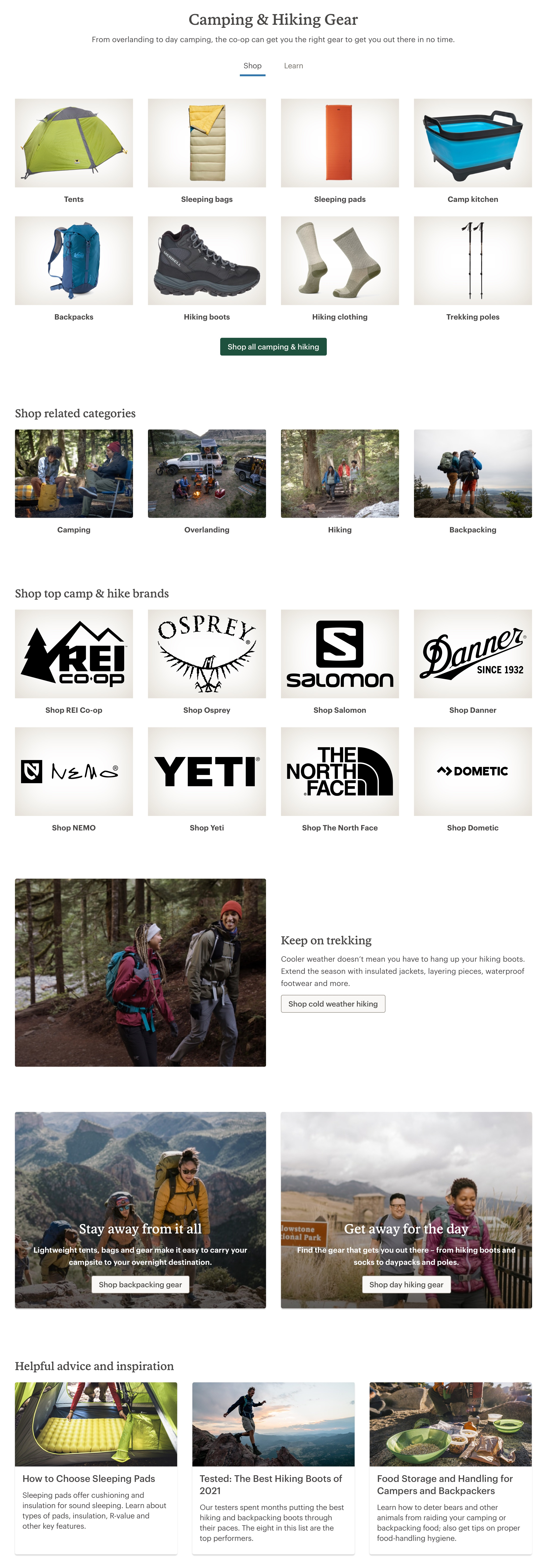547x1568 pixels.
Task: Choose the Hiking boots category image
Action: [x=207, y=261]
